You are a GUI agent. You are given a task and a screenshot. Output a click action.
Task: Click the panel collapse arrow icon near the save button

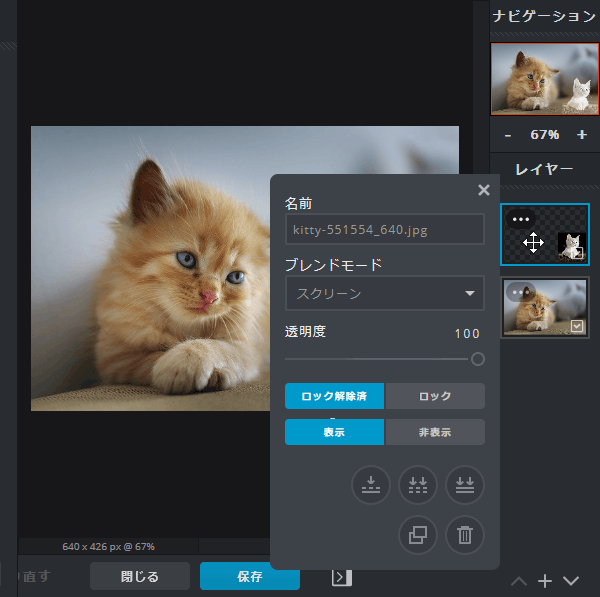tap(342, 577)
